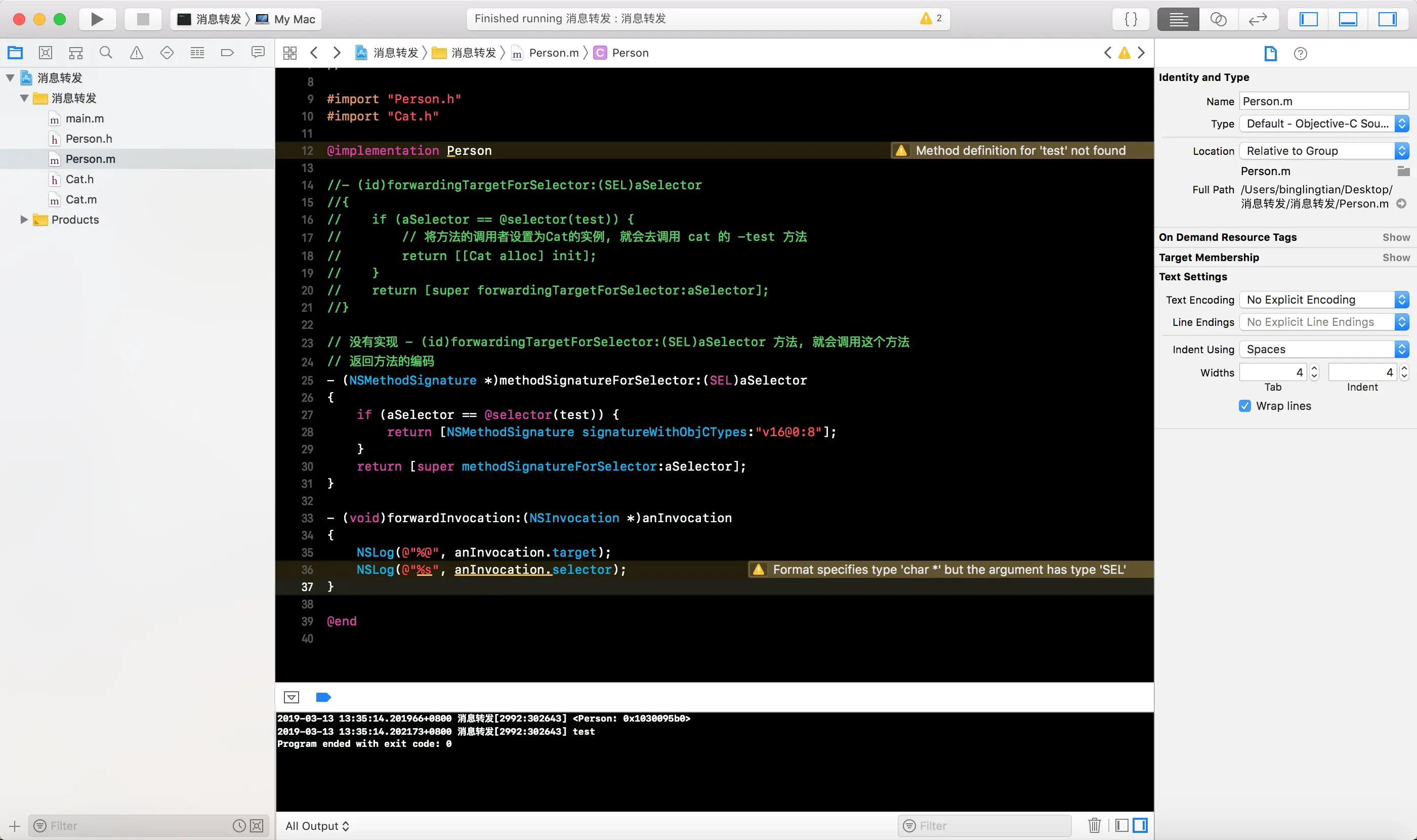The image size is (1417, 840).
Task: Click Person.m in the jump bar
Action: (x=553, y=53)
